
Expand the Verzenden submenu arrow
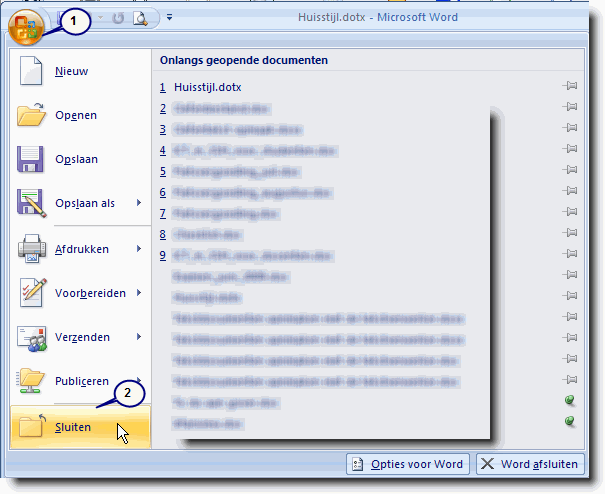click(x=139, y=337)
